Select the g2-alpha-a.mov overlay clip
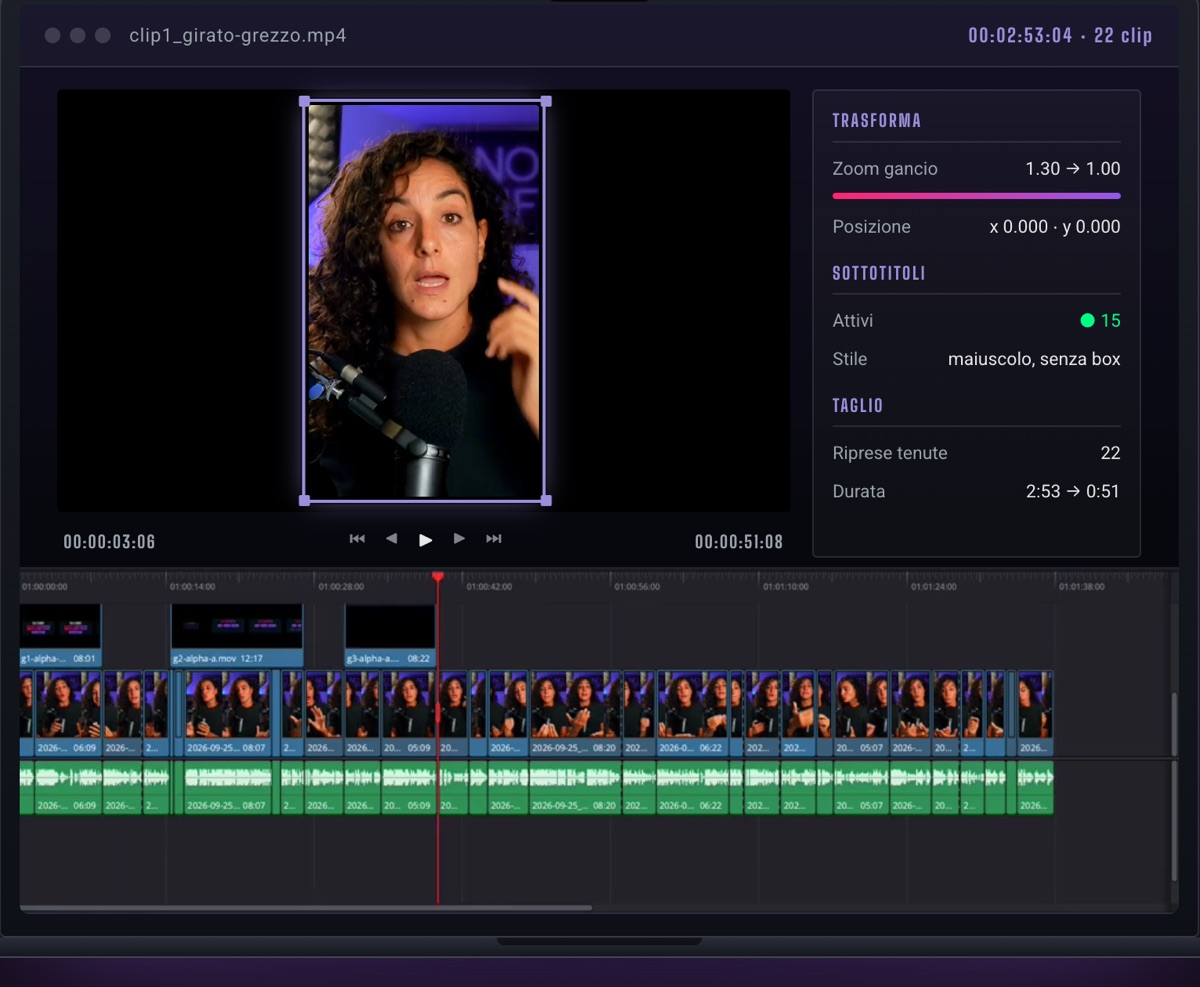Screen dimensions: 1200x987 pos(237,635)
